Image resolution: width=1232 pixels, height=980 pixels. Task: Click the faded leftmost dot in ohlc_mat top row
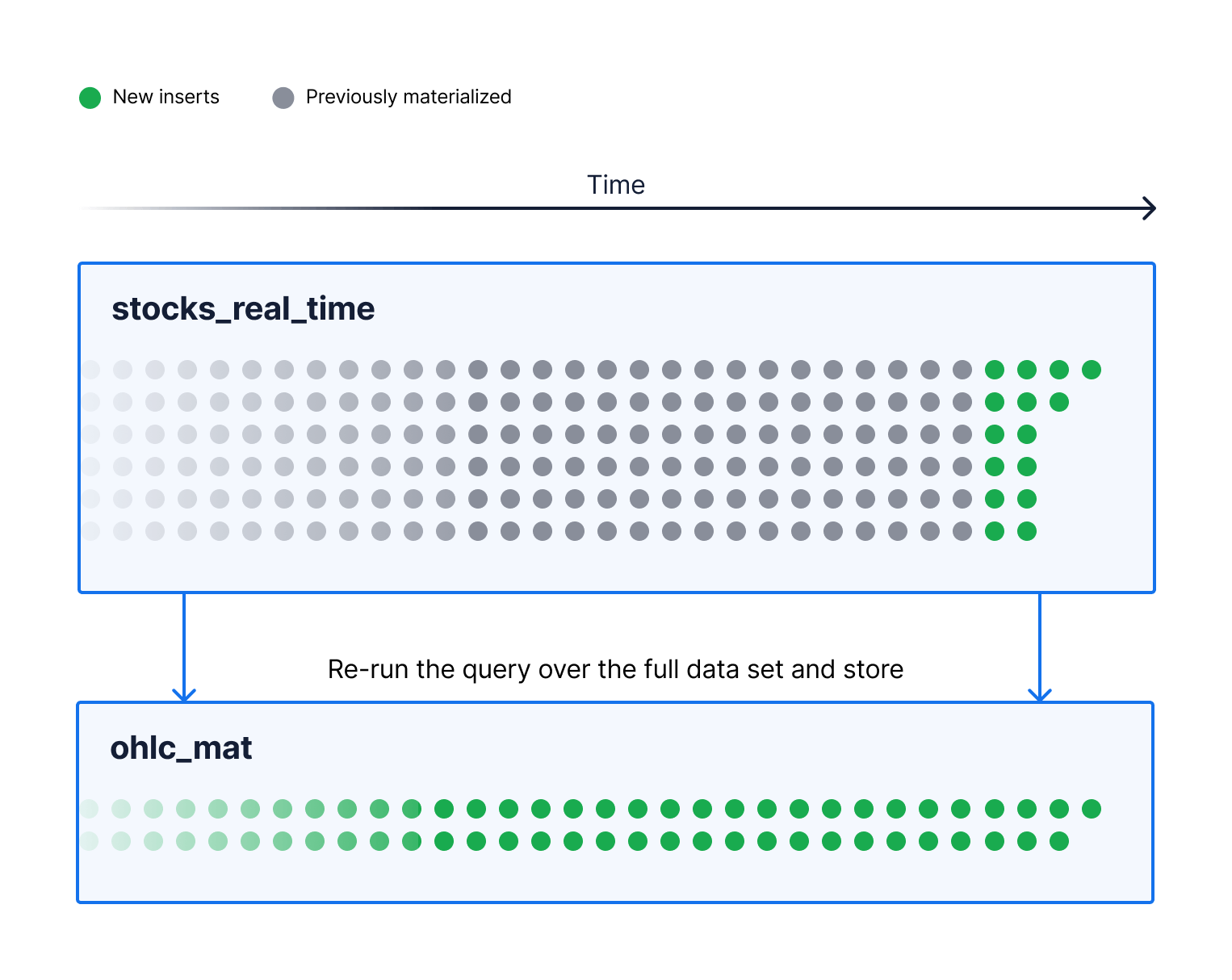click(90, 809)
